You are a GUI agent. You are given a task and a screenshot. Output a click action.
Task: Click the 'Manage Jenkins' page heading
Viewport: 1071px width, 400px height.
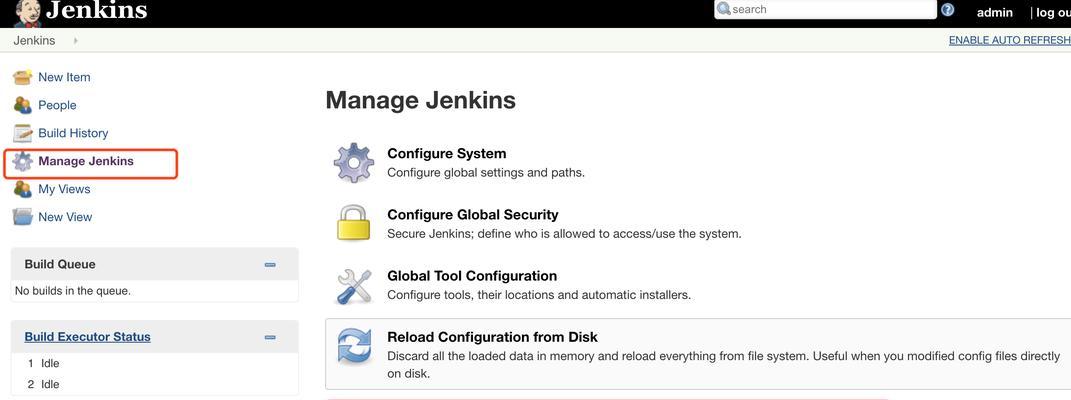click(421, 100)
